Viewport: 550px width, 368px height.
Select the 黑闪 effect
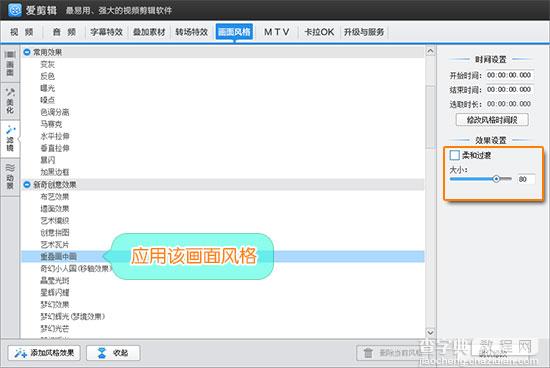pos(47,160)
